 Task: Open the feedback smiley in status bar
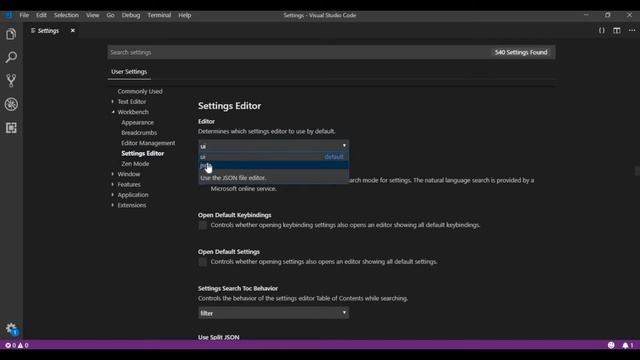(x=611, y=345)
